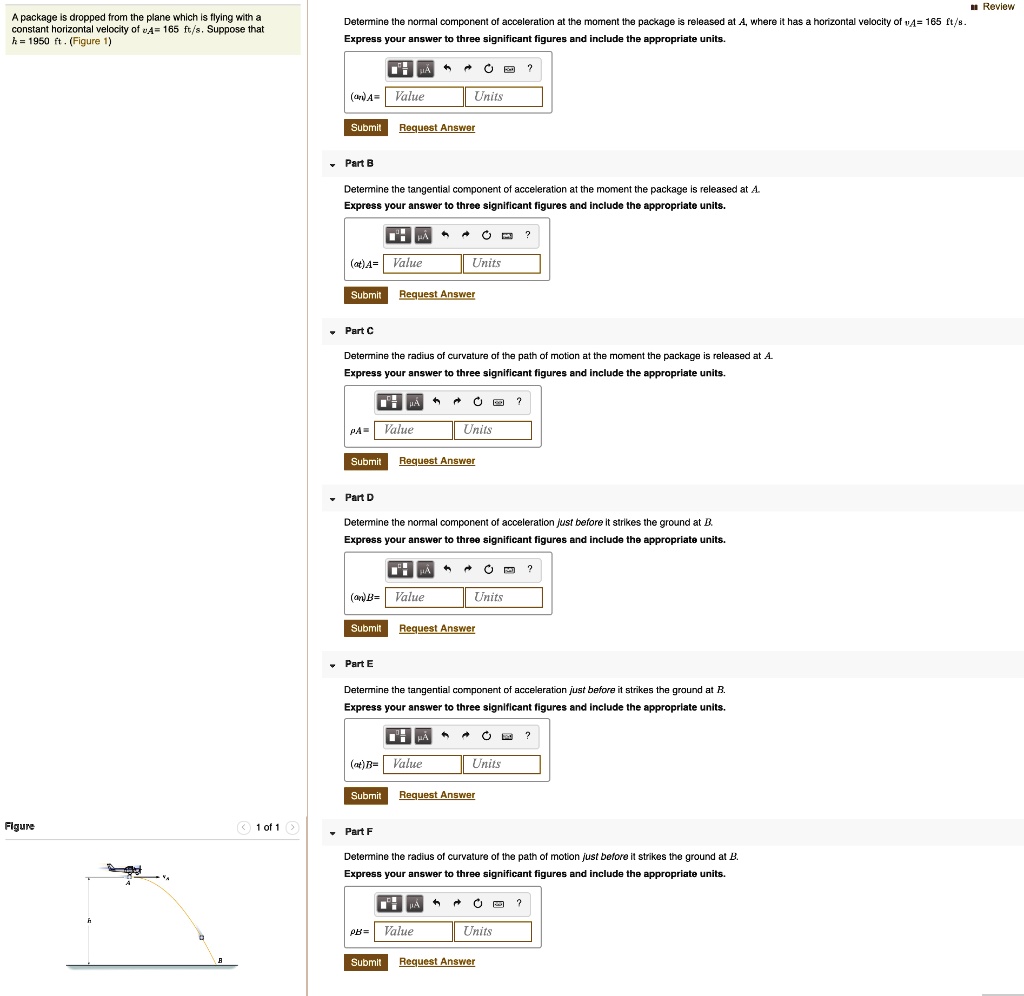The height and width of the screenshot is (996, 1024).
Task: Click reset icon in Part C toolbar
Action: (478, 402)
